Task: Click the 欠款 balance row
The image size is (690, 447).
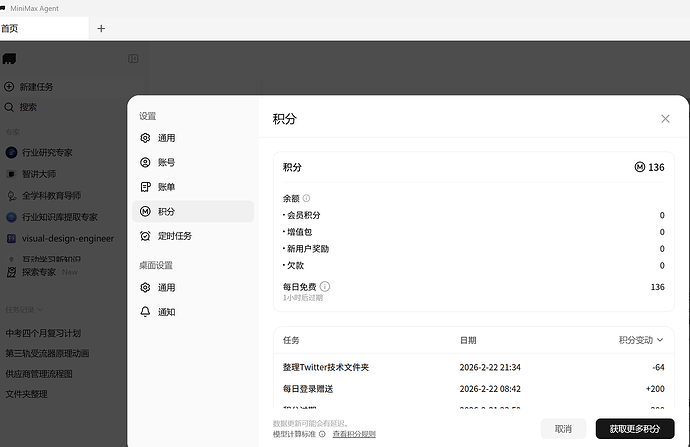Action: point(473,265)
